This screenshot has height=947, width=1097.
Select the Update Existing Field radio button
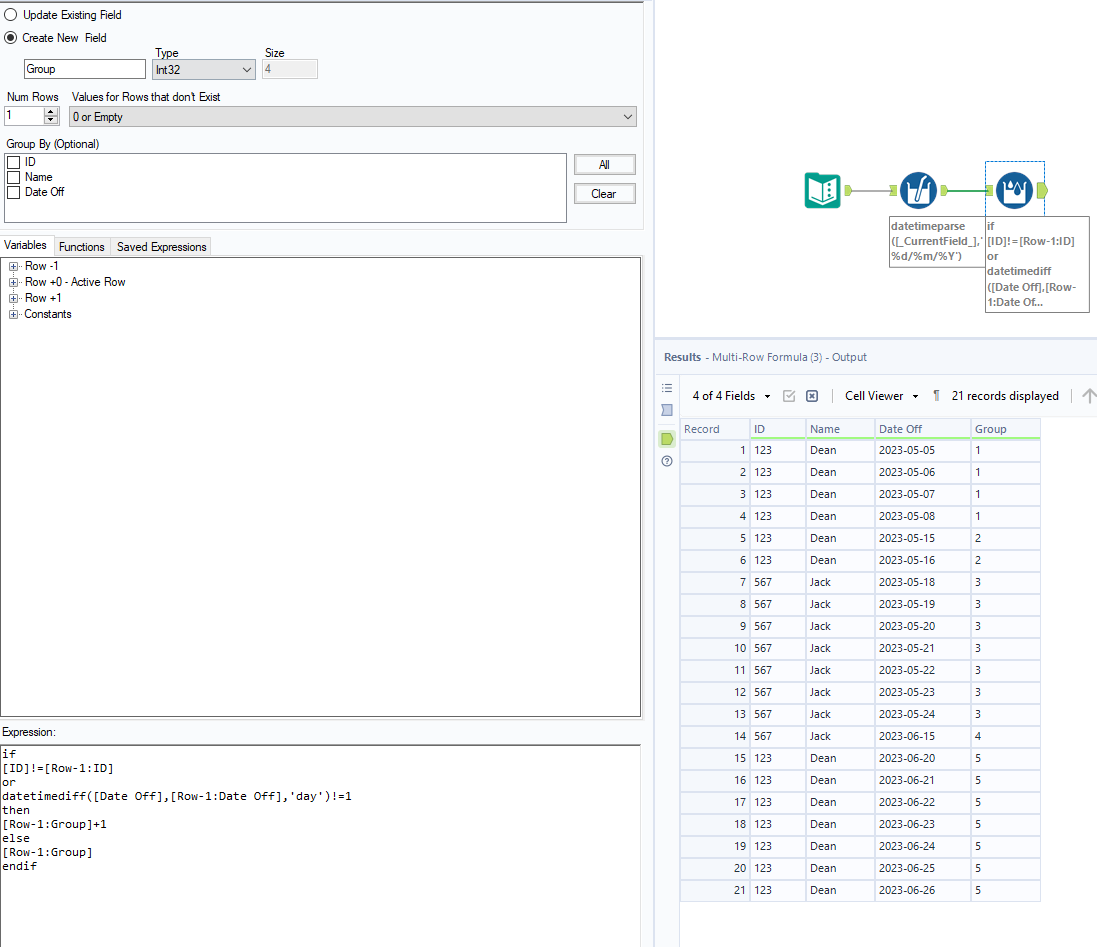[x=11, y=14]
